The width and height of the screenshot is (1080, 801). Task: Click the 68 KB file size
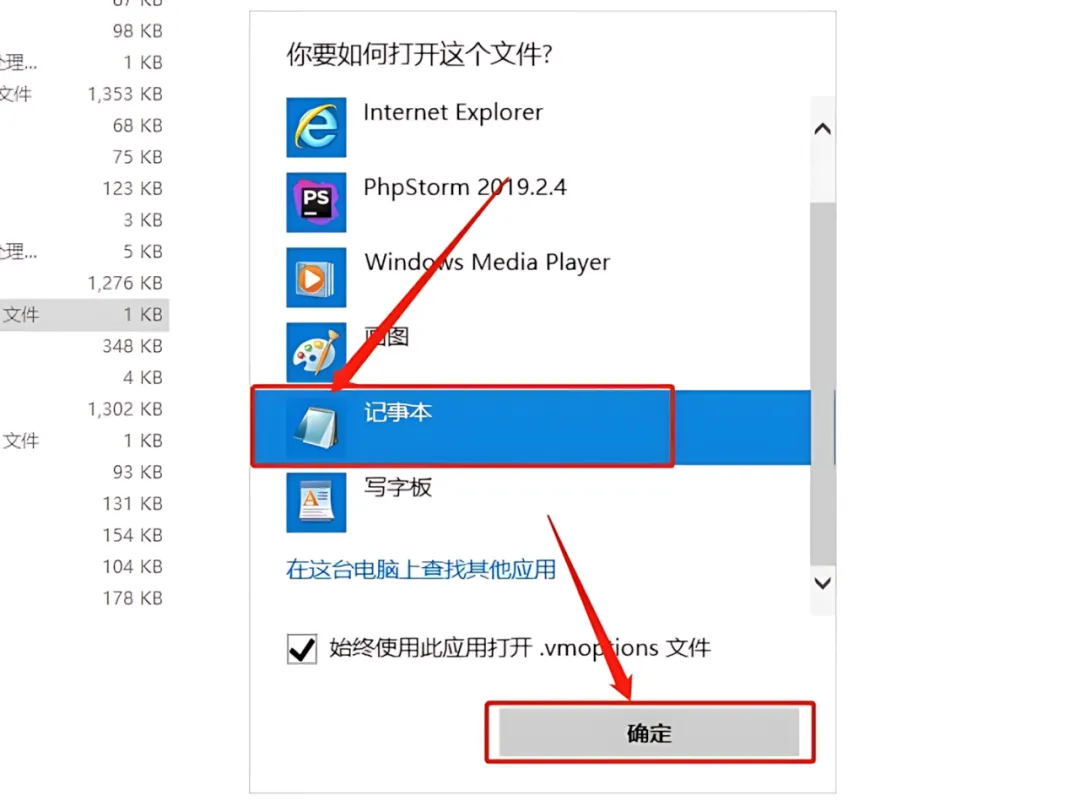coord(138,125)
